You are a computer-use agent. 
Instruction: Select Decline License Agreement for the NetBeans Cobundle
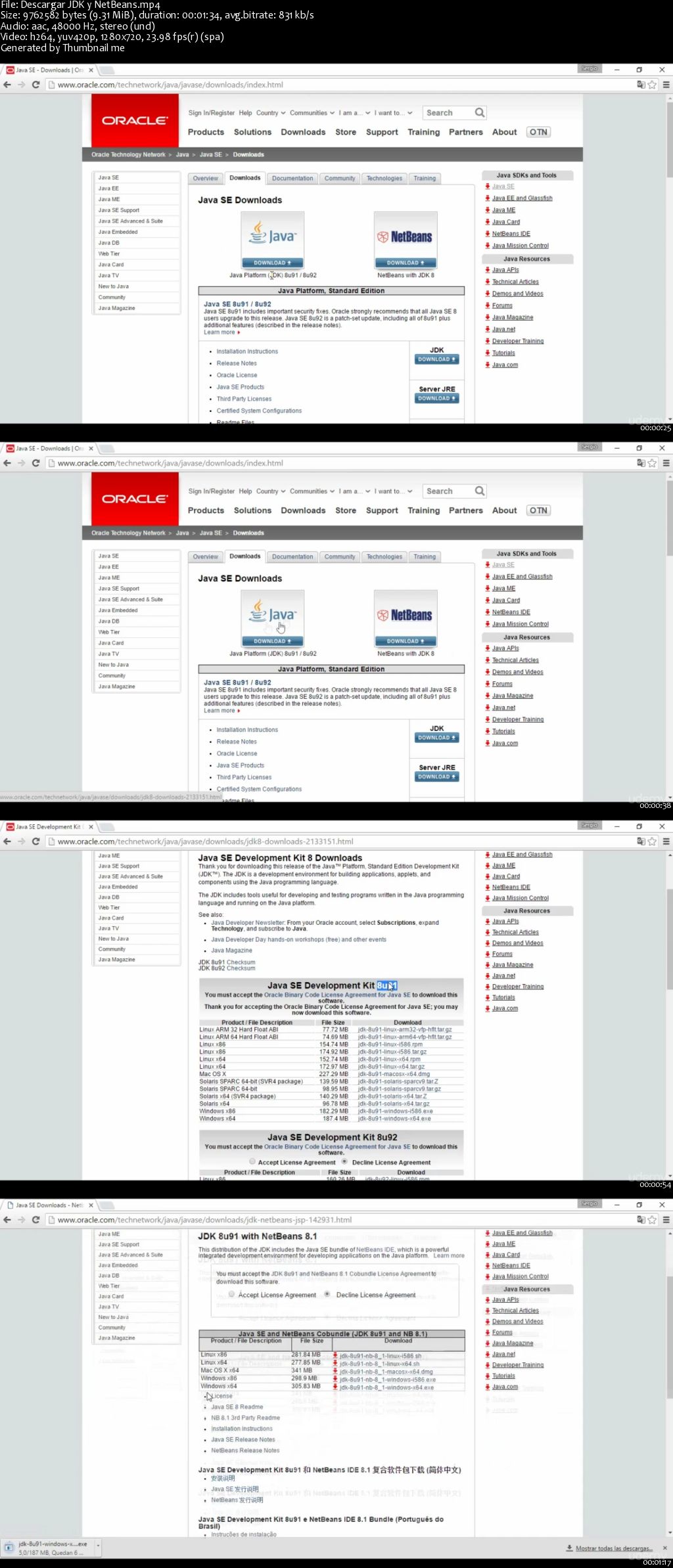point(327,1294)
